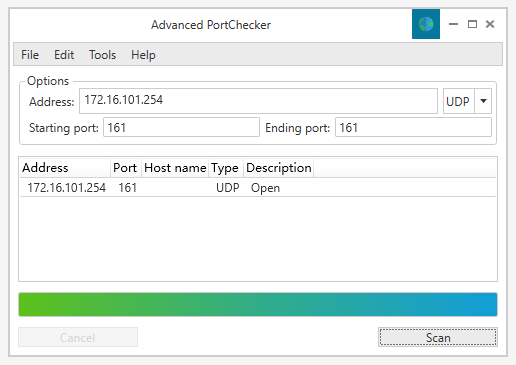This screenshot has height=365, width=516.
Task: Select result row address 172.16.101.254
Action: [66, 188]
